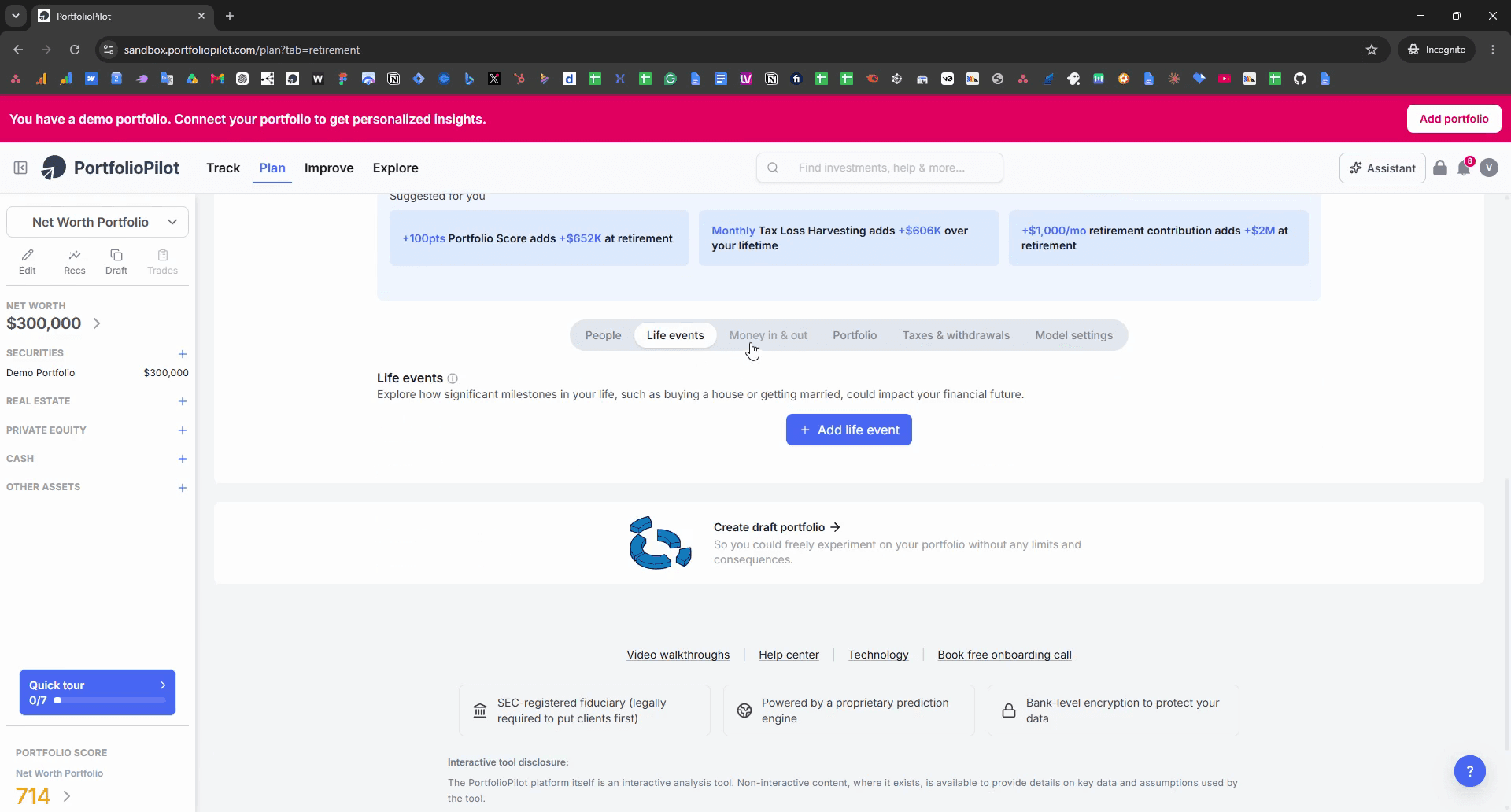
Task: Open Net Worth Portfolio dropdown
Action: point(98,222)
